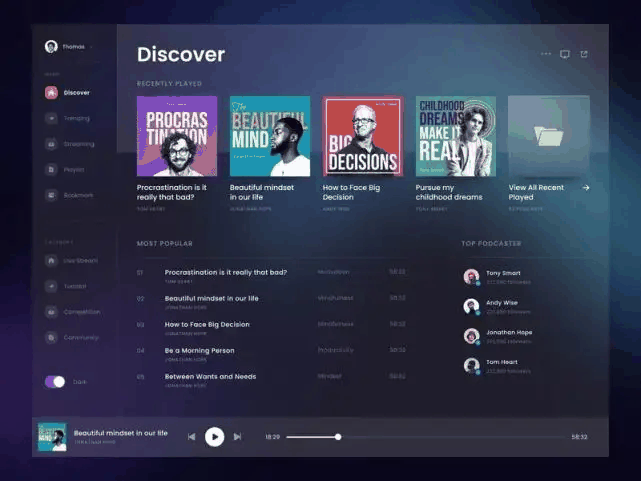Toggle the Dark mode switch
This screenshot has width=641, height=481.
[x=55, y=382]
